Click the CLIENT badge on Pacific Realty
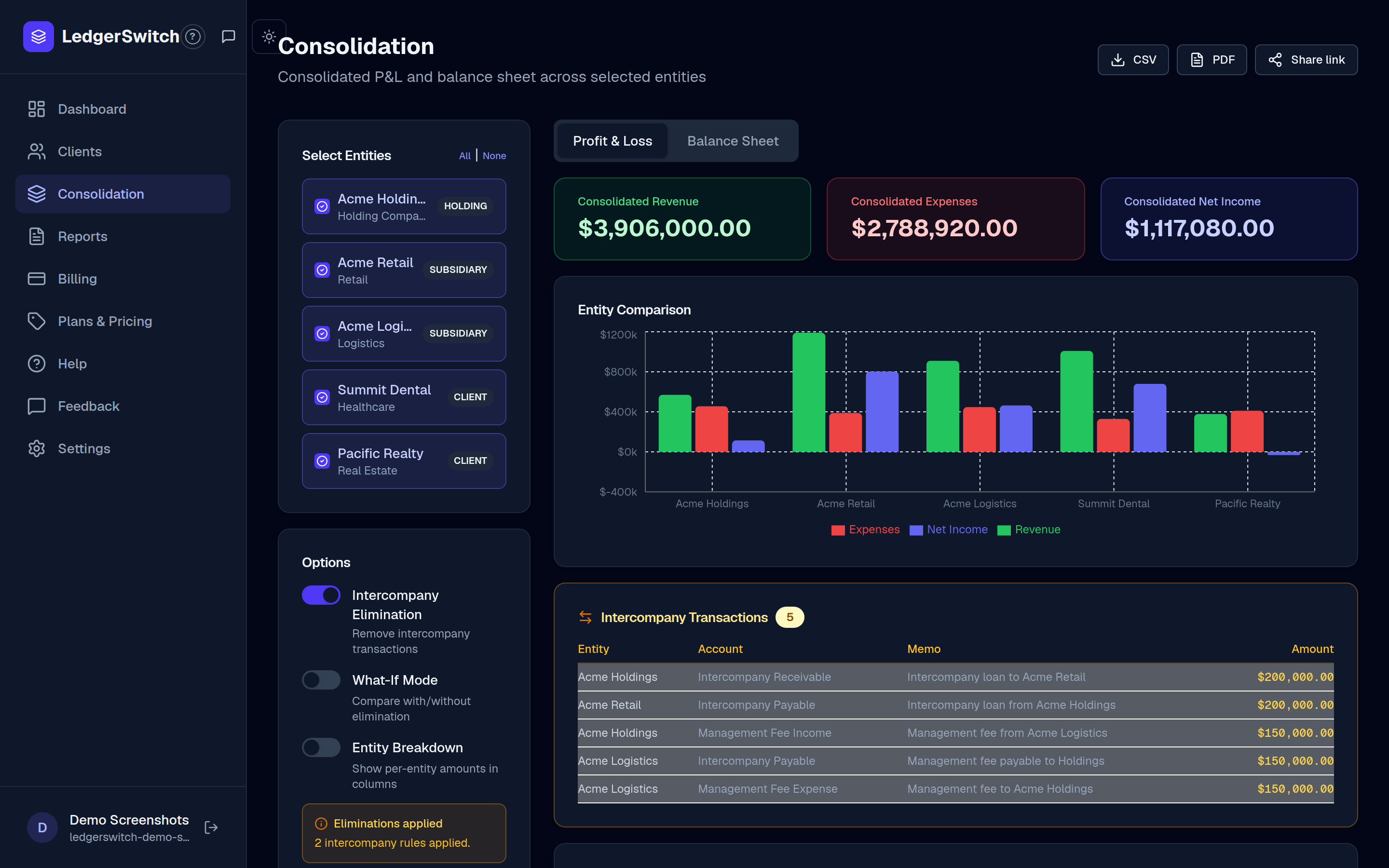Viewport: 1389px width, 868px height. tap(470, 461)
